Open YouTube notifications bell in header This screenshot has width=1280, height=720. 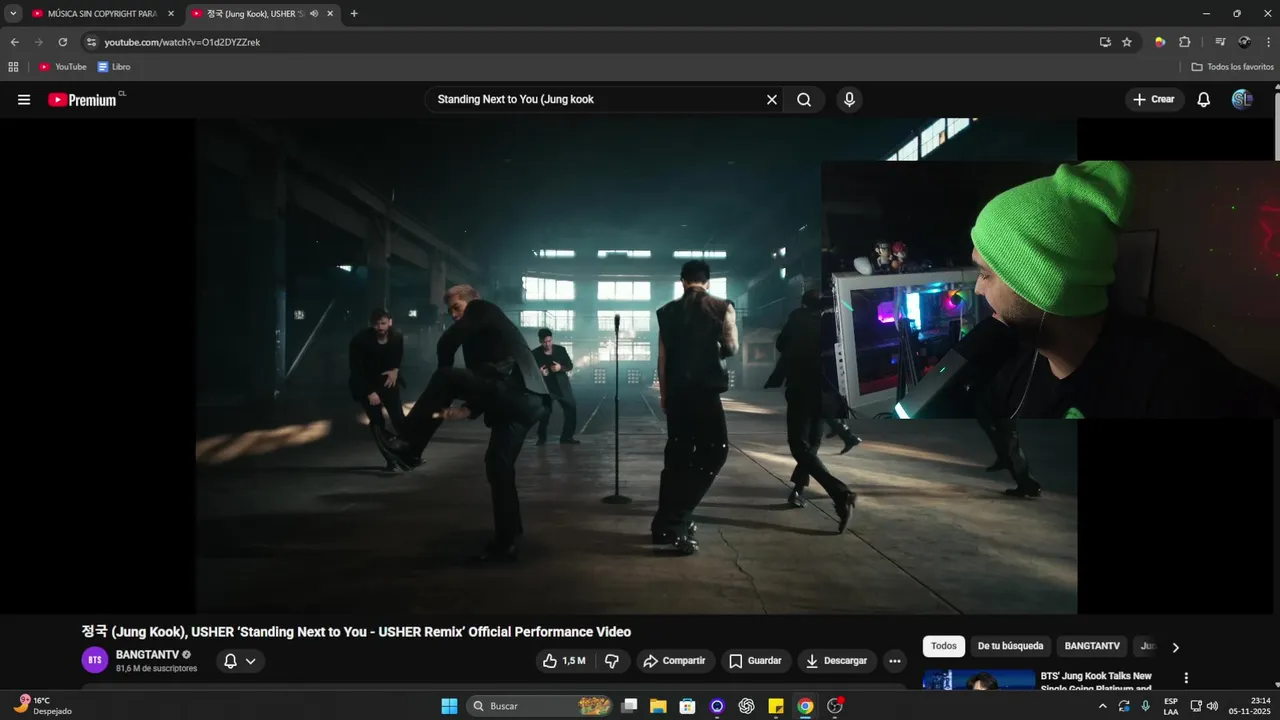coord(1204,100)
